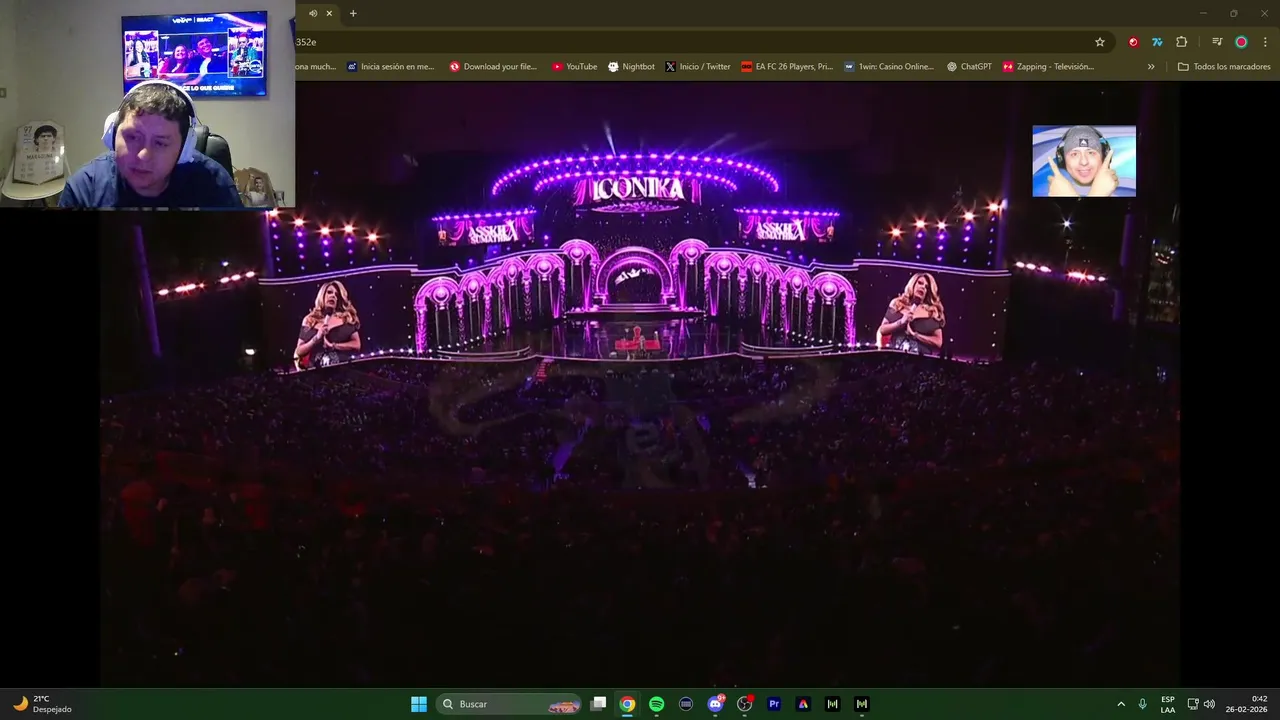Open '1win: Casino Online' bookmark
The image size is (1280, 720).
(x=889, y=67)
